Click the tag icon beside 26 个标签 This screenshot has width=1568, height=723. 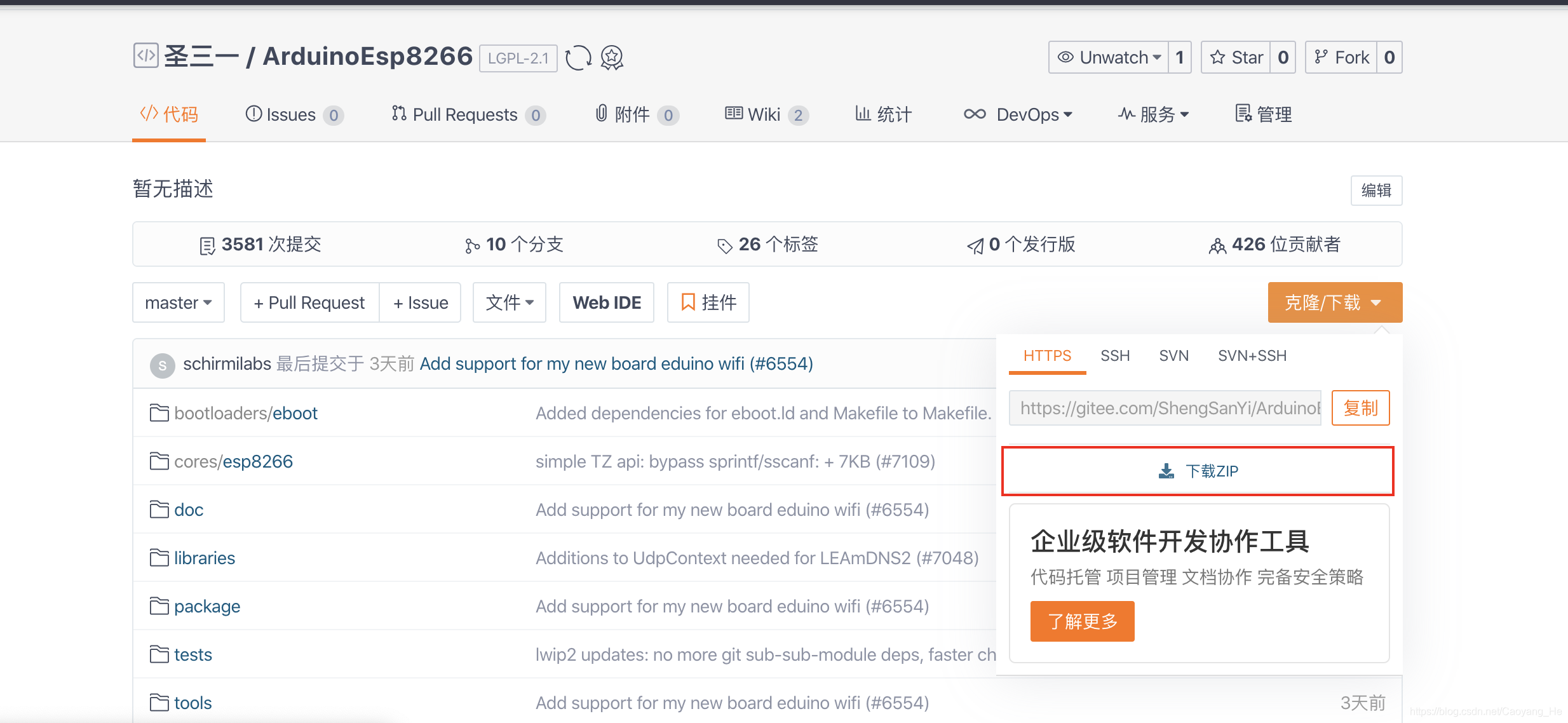(724, 245)
